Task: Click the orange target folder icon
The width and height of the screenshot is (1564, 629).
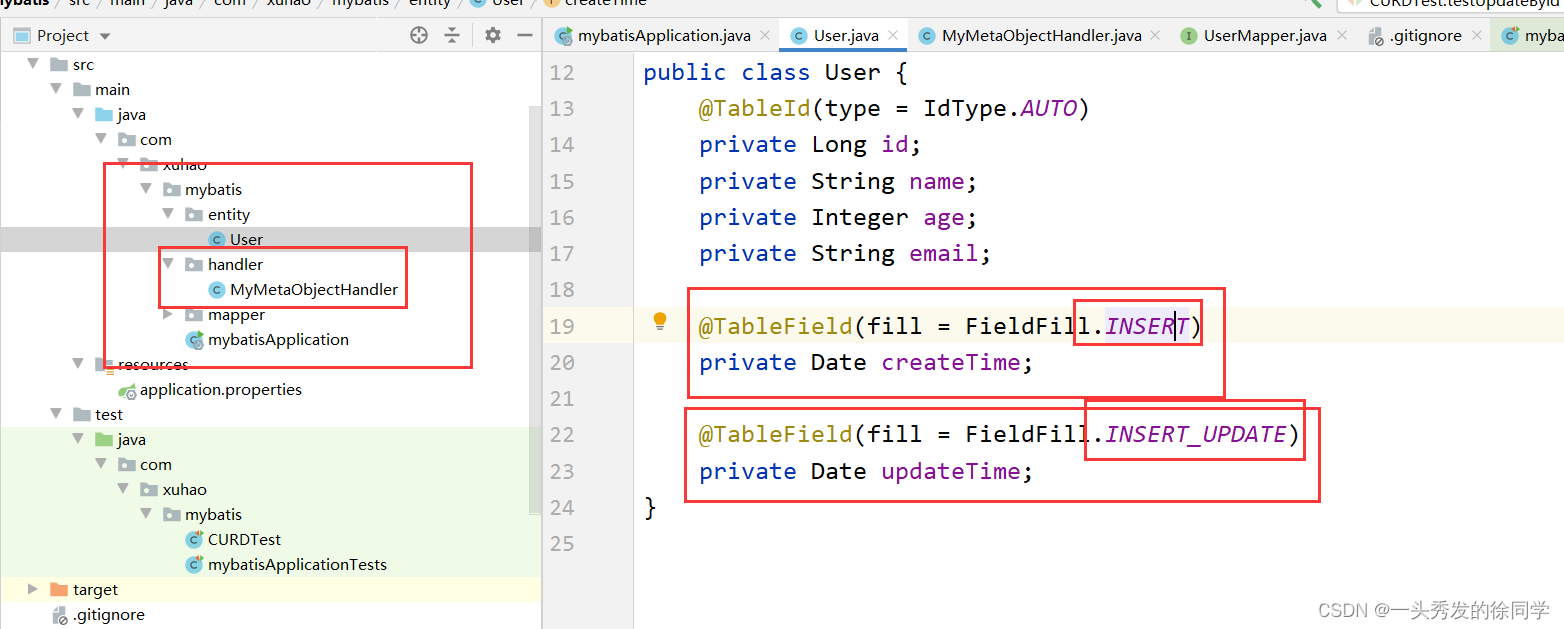Action: coord(59,589)
